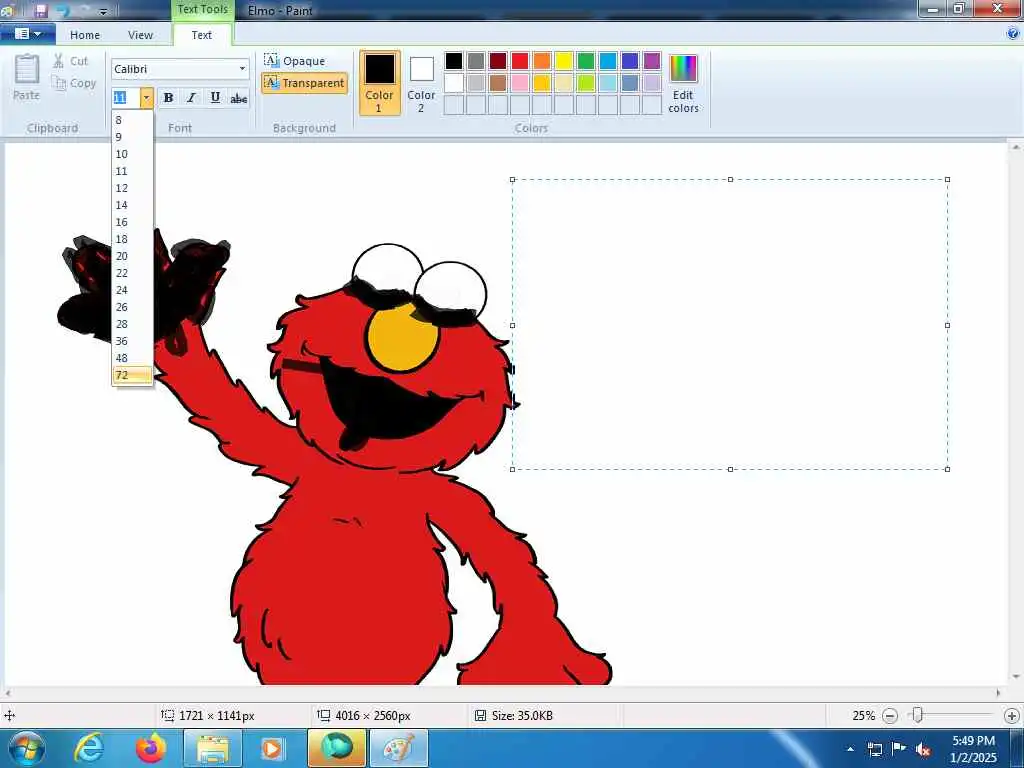Viewport: 1024px width, 768px height.
Task: Choose font size 36 from list
Action: click(133, 341)
